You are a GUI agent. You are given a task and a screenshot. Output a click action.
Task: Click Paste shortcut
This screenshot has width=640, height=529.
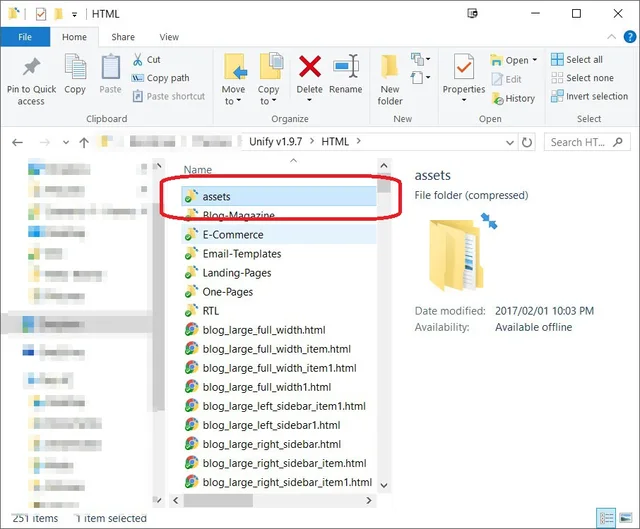(169, 96)
